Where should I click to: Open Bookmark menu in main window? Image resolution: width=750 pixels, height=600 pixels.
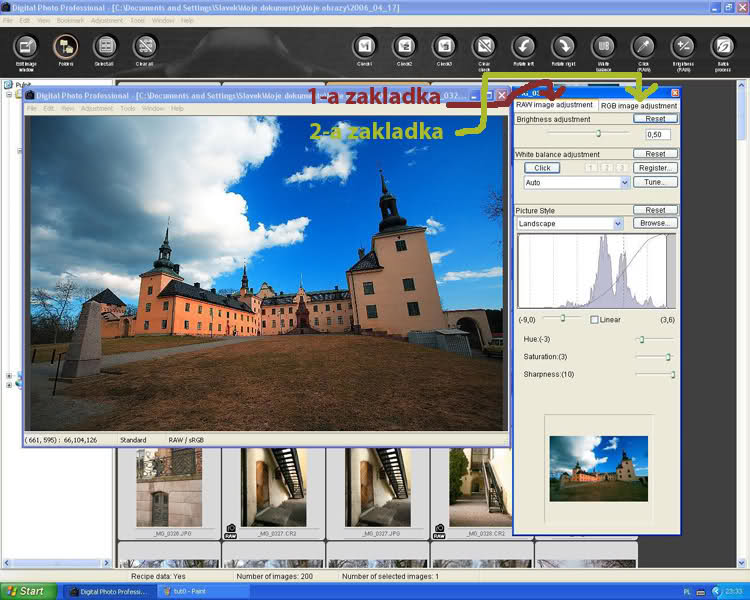(70, 21)
